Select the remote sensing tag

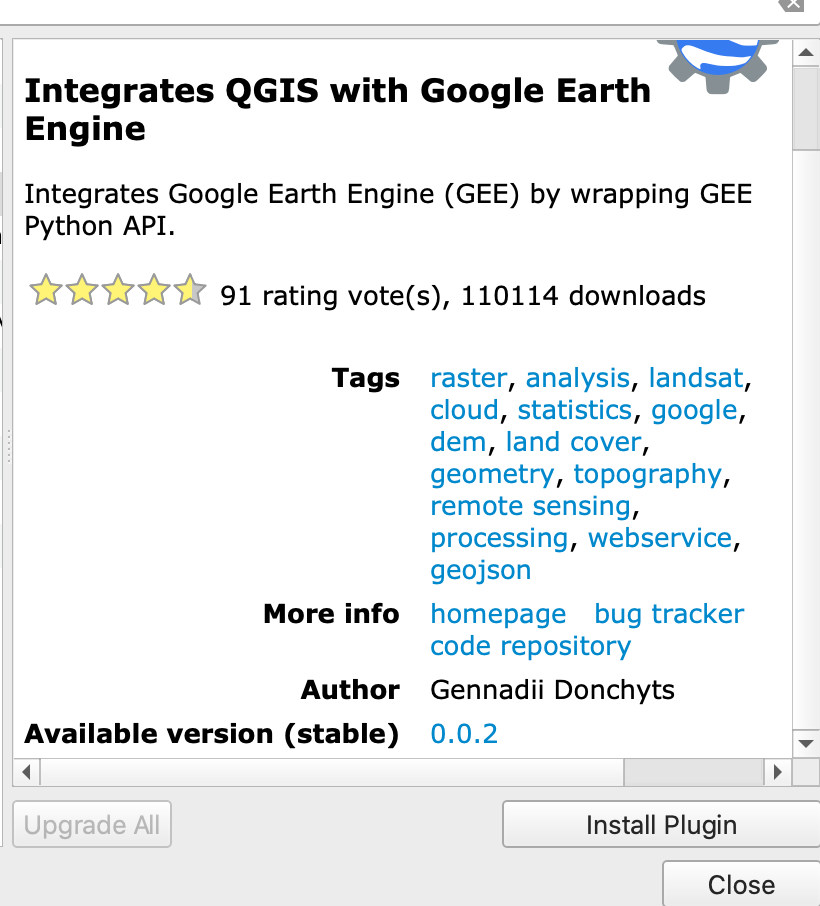point(531,506)
